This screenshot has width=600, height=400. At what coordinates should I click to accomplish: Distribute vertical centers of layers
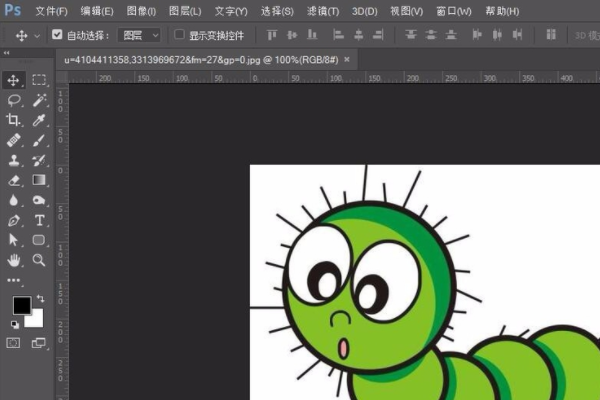click(431, 35)
